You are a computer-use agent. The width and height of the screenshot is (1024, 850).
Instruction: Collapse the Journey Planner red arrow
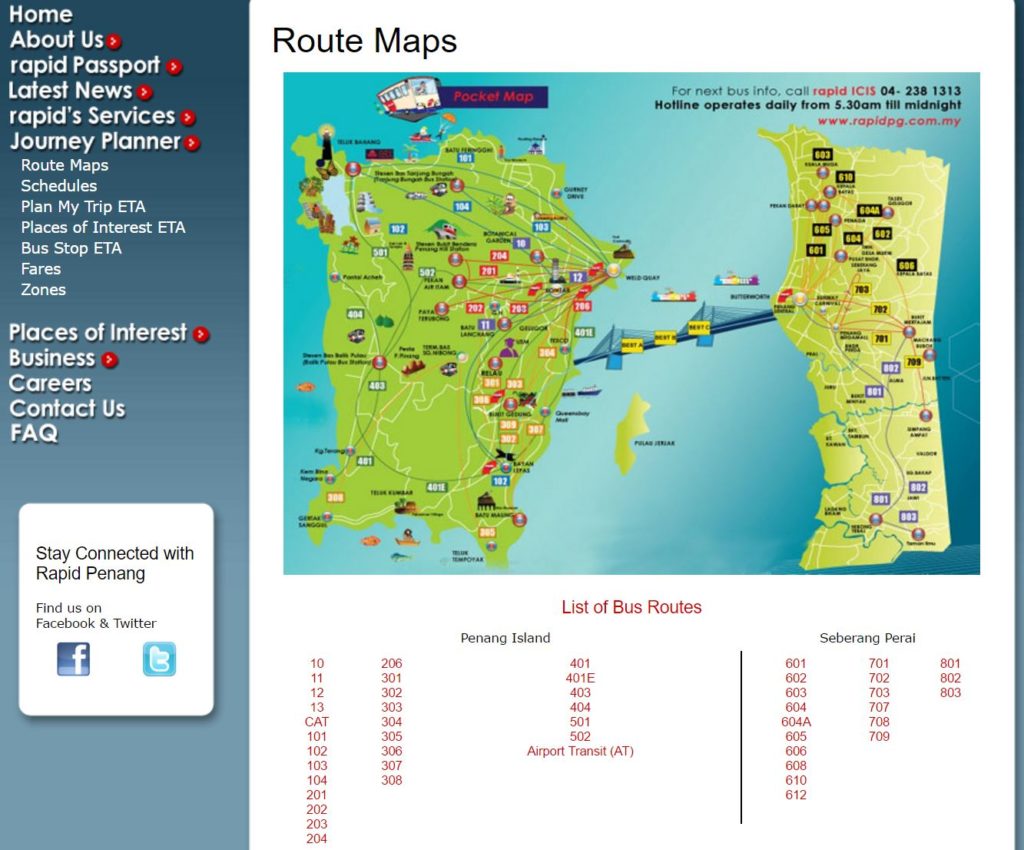pos(192,143)
